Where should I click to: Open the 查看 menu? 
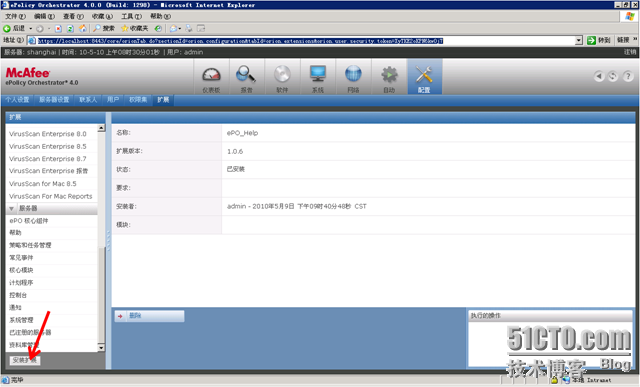[x=73, y=16]
